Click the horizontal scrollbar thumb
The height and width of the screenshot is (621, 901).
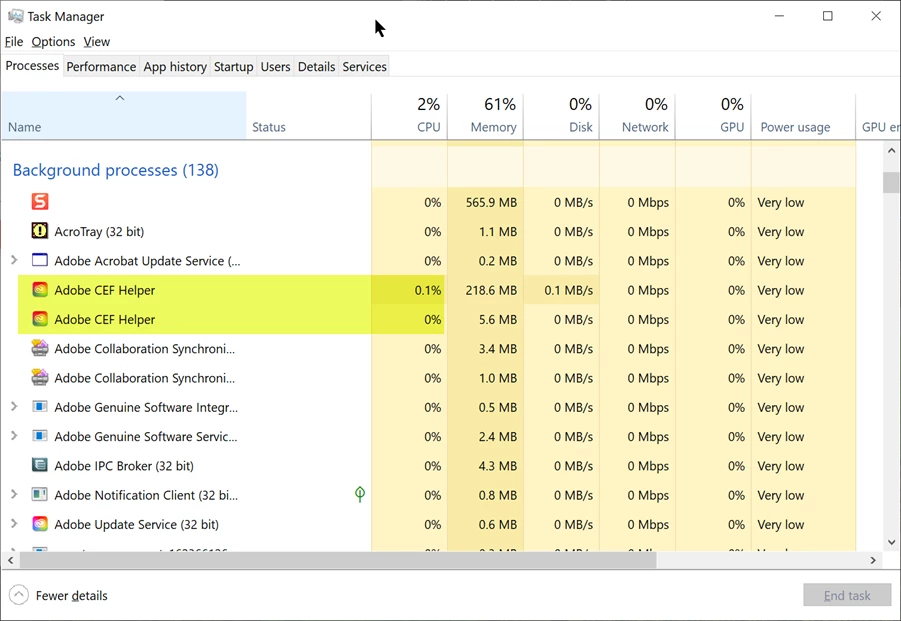[338, 560]
